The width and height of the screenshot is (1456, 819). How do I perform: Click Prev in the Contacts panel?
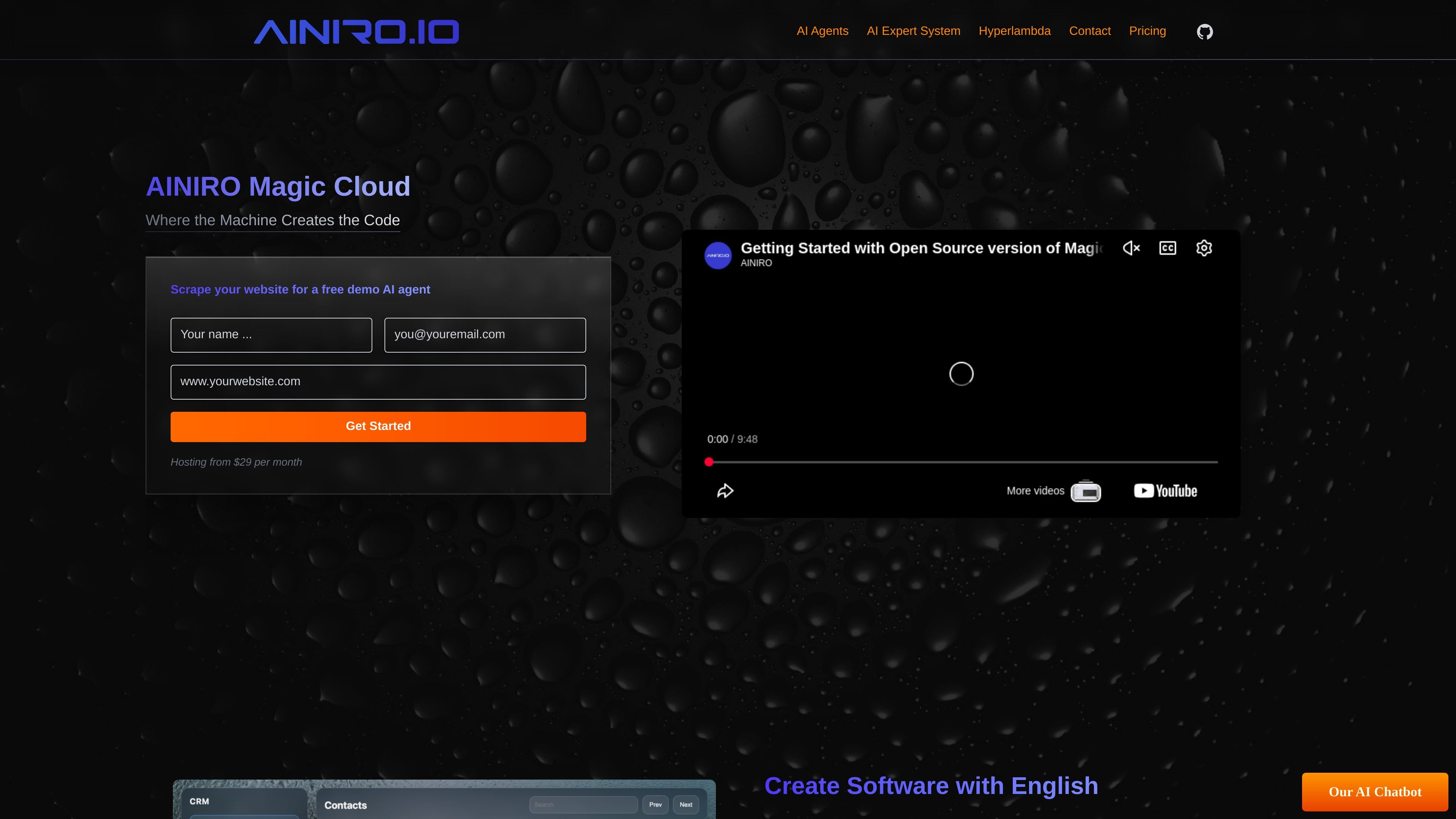655,804
